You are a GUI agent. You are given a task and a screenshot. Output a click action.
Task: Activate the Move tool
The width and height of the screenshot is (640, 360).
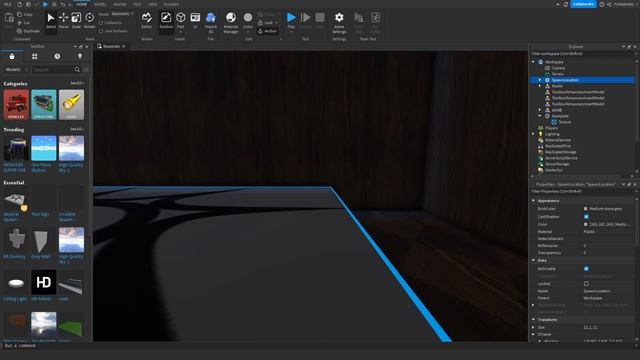tap(63, 20)
